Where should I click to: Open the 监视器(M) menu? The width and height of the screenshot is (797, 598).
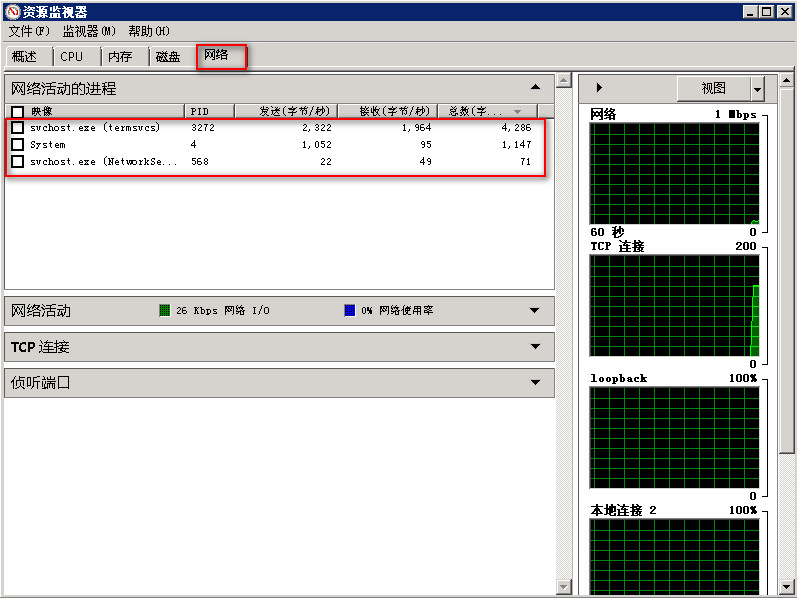[89, 32]
